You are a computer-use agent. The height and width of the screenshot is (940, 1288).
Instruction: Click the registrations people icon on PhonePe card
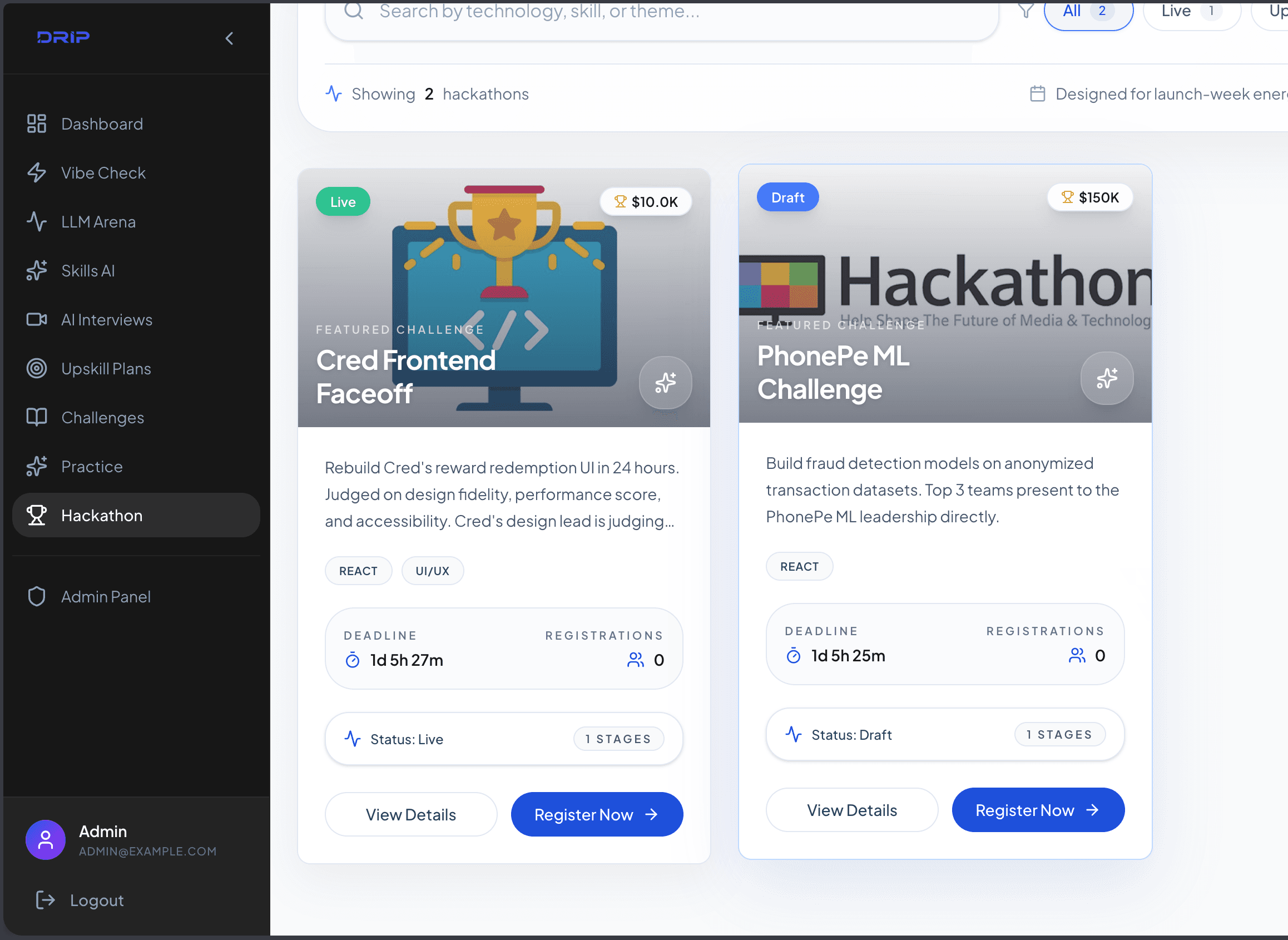pyautogui.click(x=1076, y=655)
